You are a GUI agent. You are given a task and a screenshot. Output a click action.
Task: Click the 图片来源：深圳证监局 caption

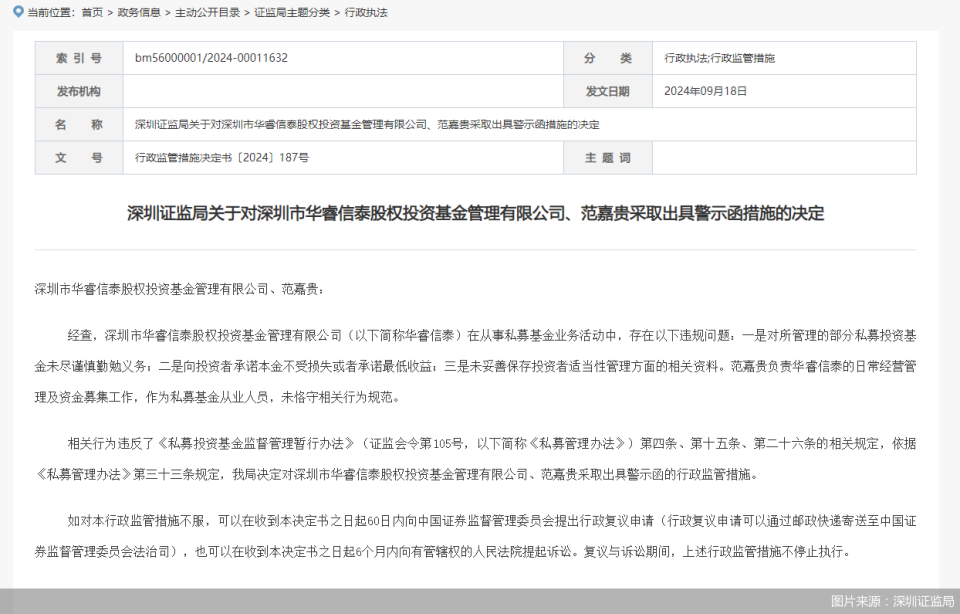click(892, 601)
